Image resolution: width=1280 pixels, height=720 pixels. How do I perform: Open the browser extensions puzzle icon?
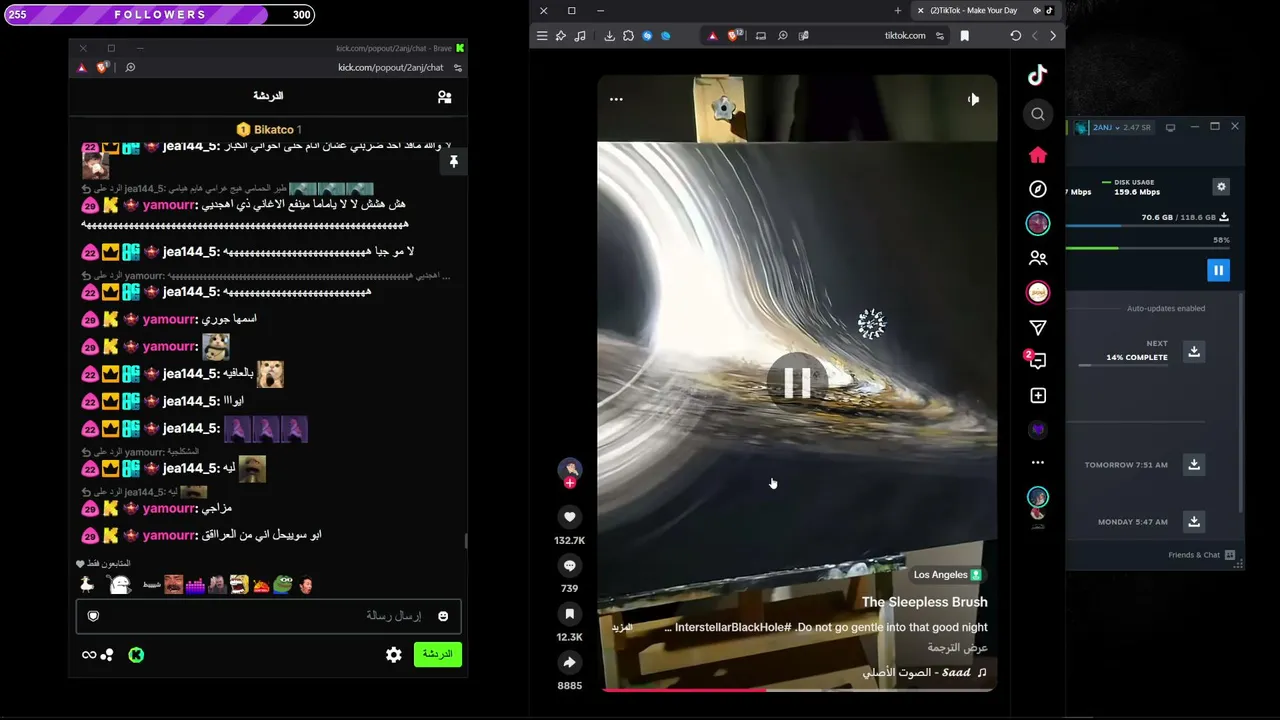628,36
